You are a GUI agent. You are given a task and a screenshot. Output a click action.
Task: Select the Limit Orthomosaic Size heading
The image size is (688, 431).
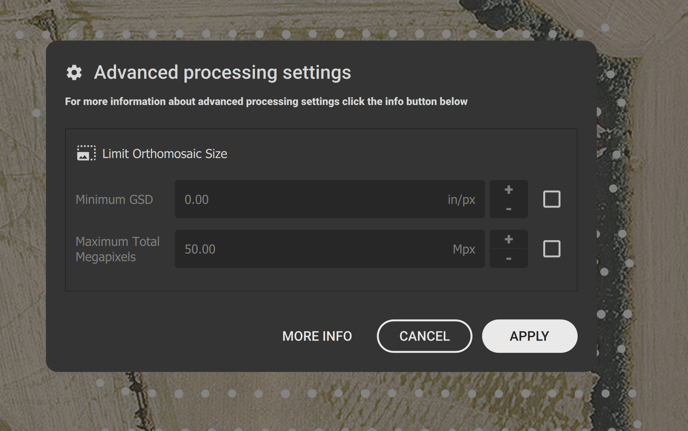click(x=164, y=154)
